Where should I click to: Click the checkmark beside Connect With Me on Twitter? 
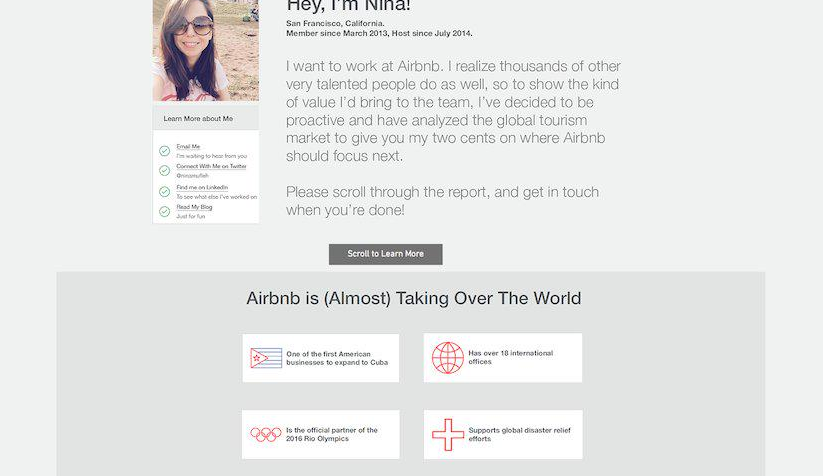164,170
